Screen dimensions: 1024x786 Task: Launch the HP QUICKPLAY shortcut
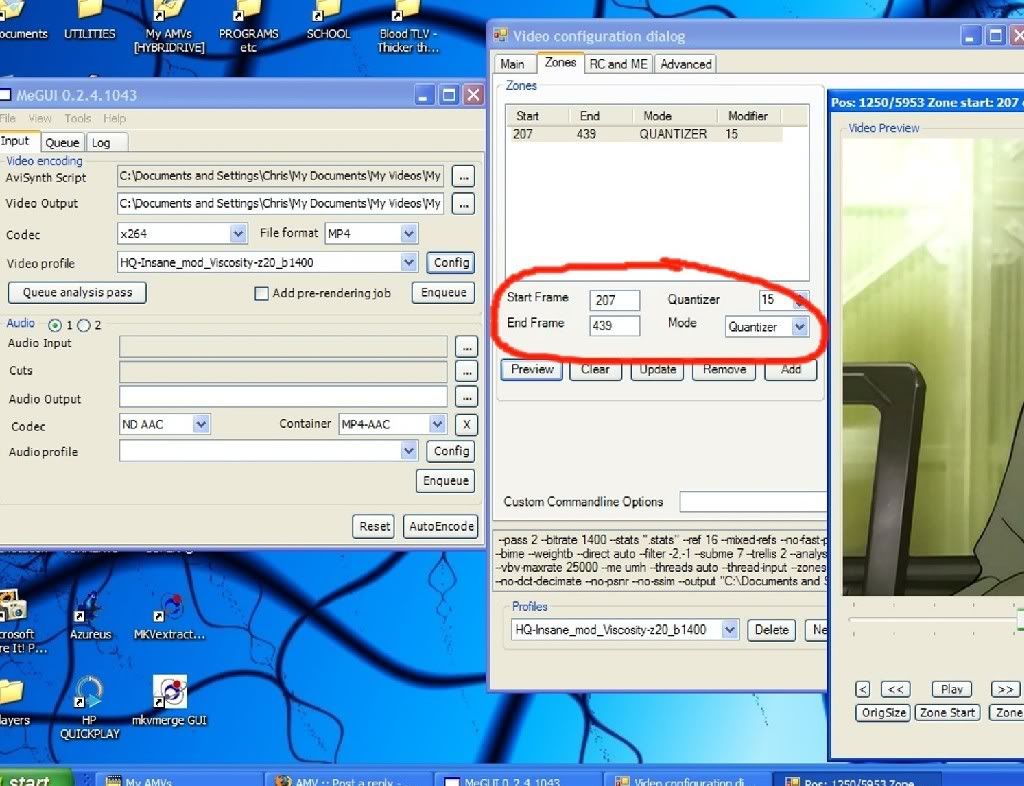tap(89, 708)
